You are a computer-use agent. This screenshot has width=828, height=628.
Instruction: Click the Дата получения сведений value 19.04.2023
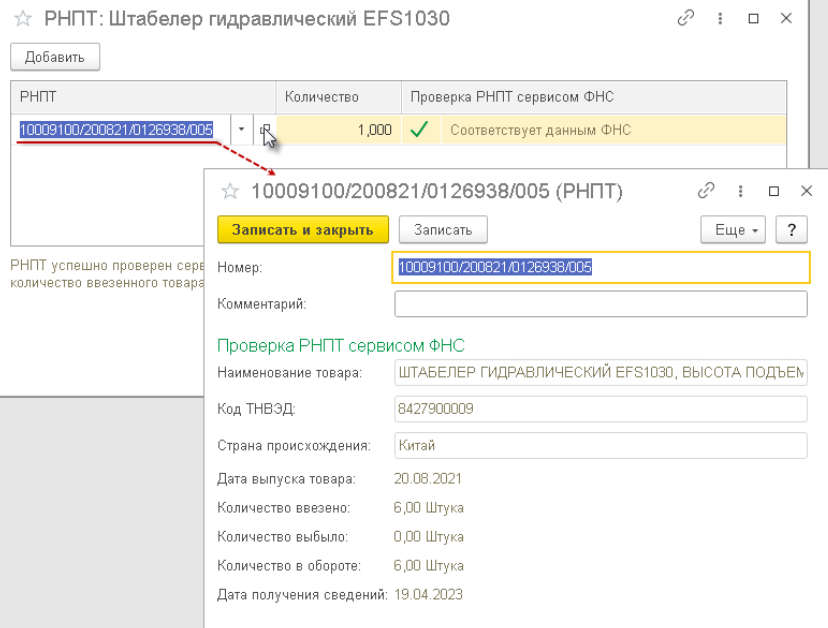428,595
